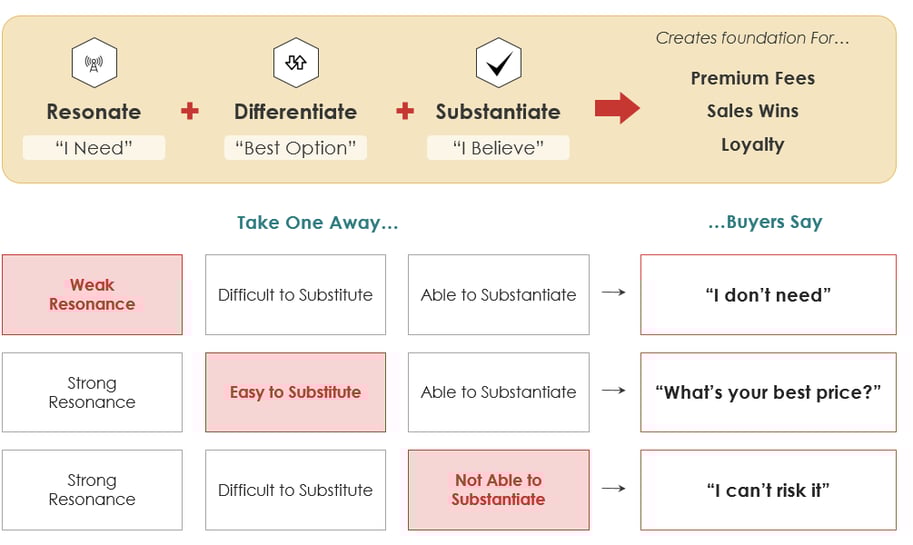
Task: Click the small arrow pointing to "I don't need"
Action: (614, 294)
